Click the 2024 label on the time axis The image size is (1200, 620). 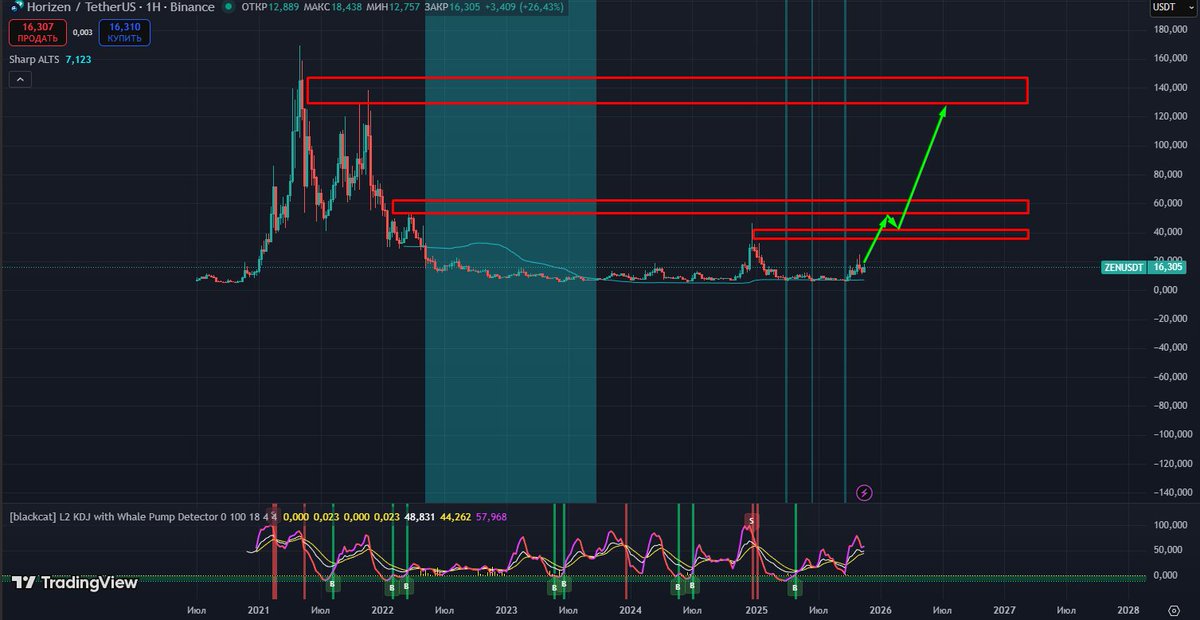coord(630,609)
